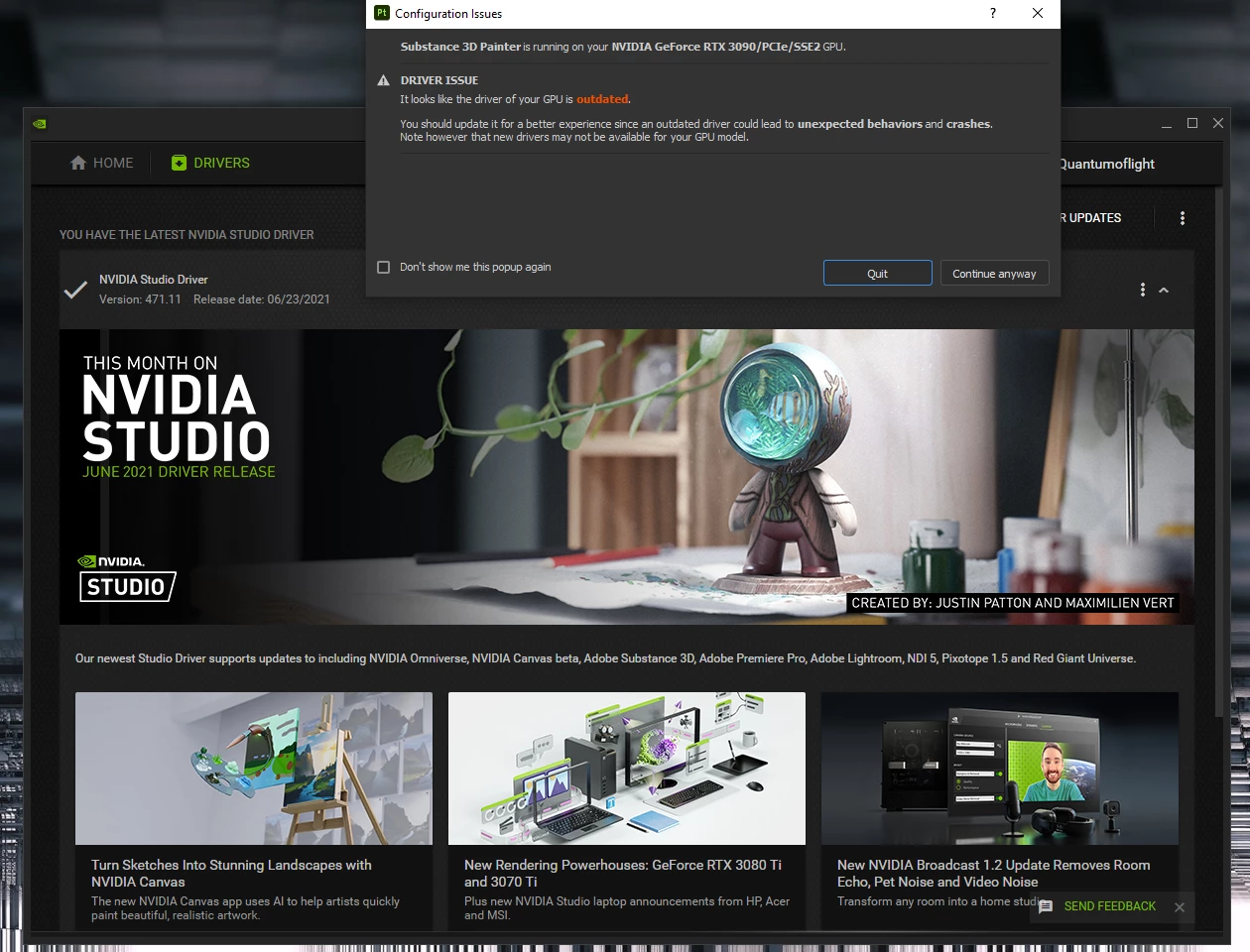This screenshot has height=952, width=1250.
Task: Click 'You have the latest NVIDIA Studio Driver' text
Action: pos(187,235)
